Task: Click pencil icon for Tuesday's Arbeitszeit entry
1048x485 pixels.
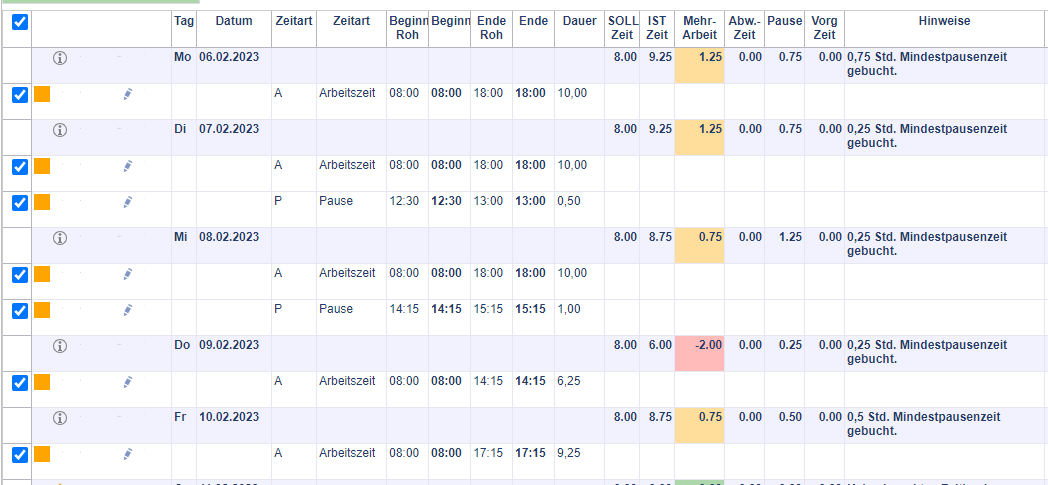Action: [x=128, y=166]
